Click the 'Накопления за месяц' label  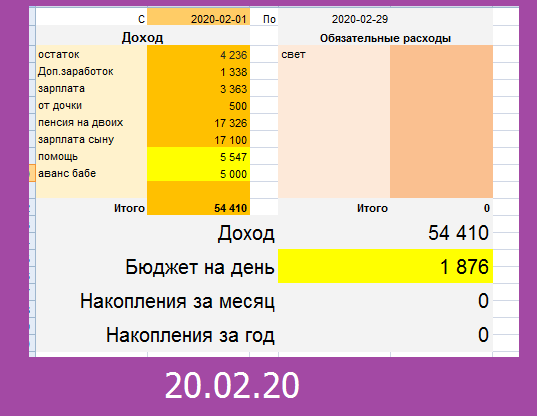(177, 301)
